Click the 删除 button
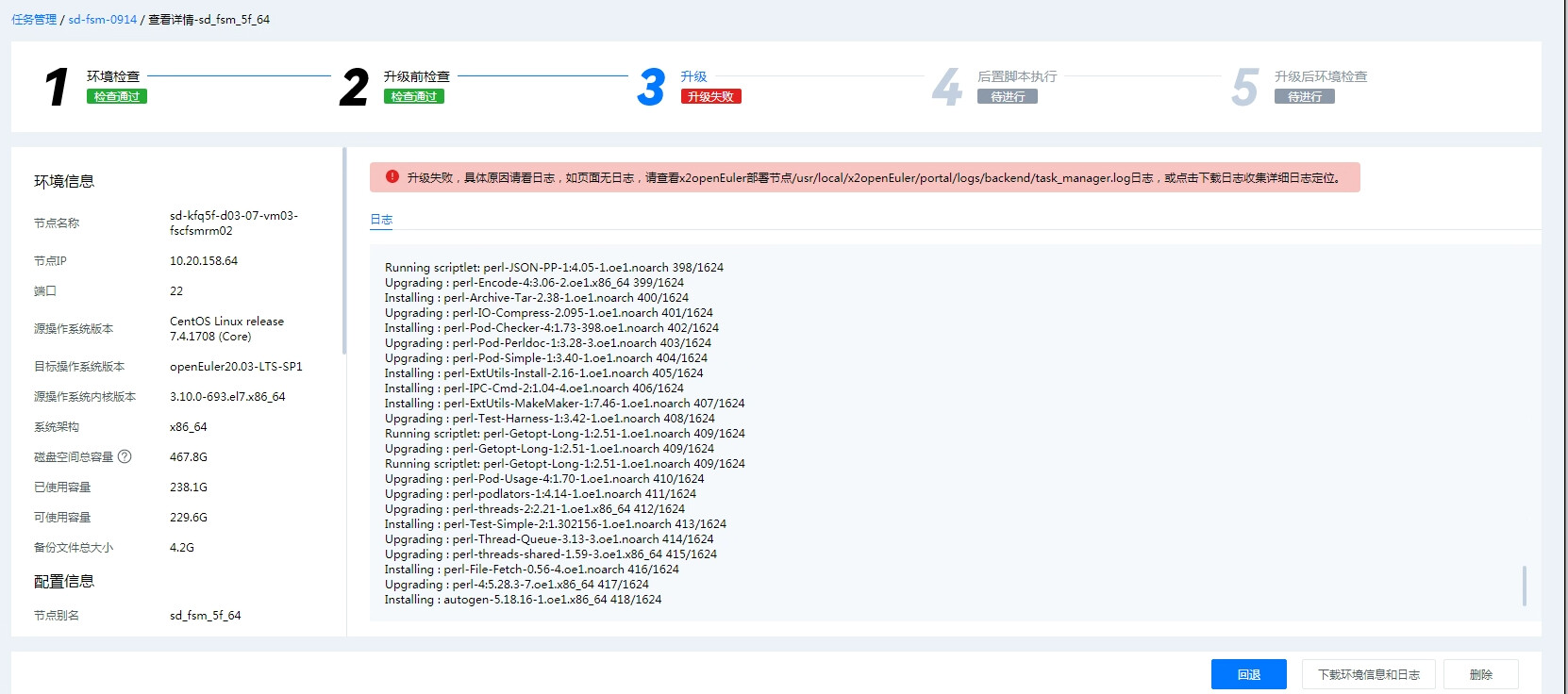The height and width of the screenshot is (694, 1568). coord(1480,674)
